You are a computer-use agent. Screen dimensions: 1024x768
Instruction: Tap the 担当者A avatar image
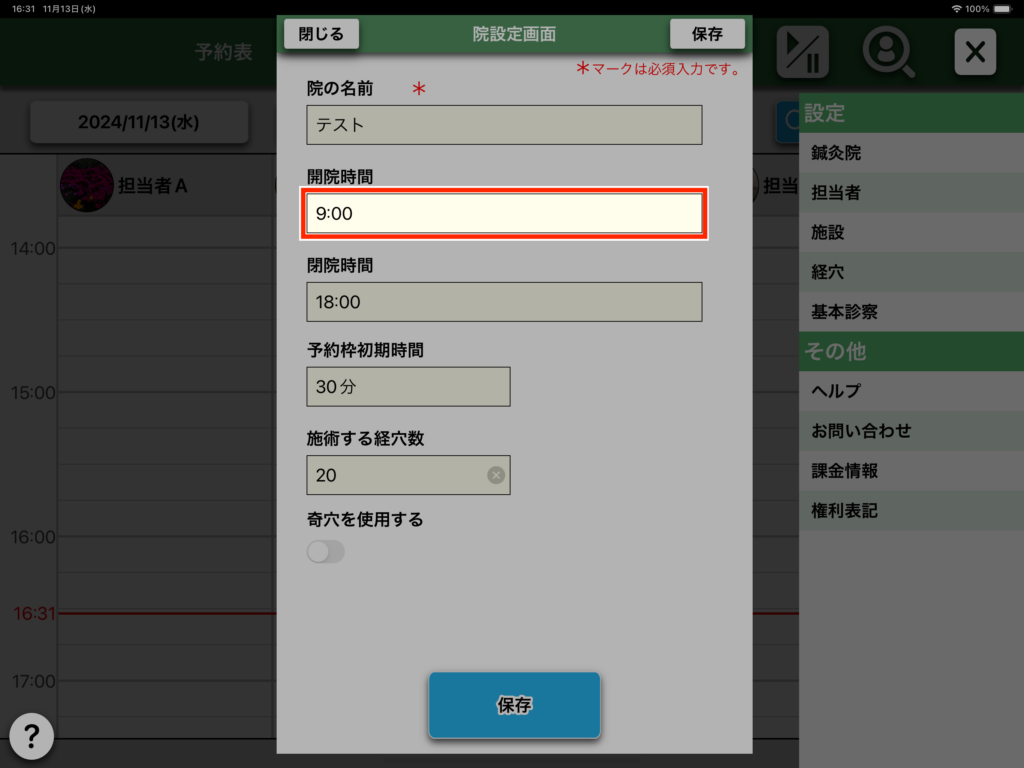coord(86,185)
